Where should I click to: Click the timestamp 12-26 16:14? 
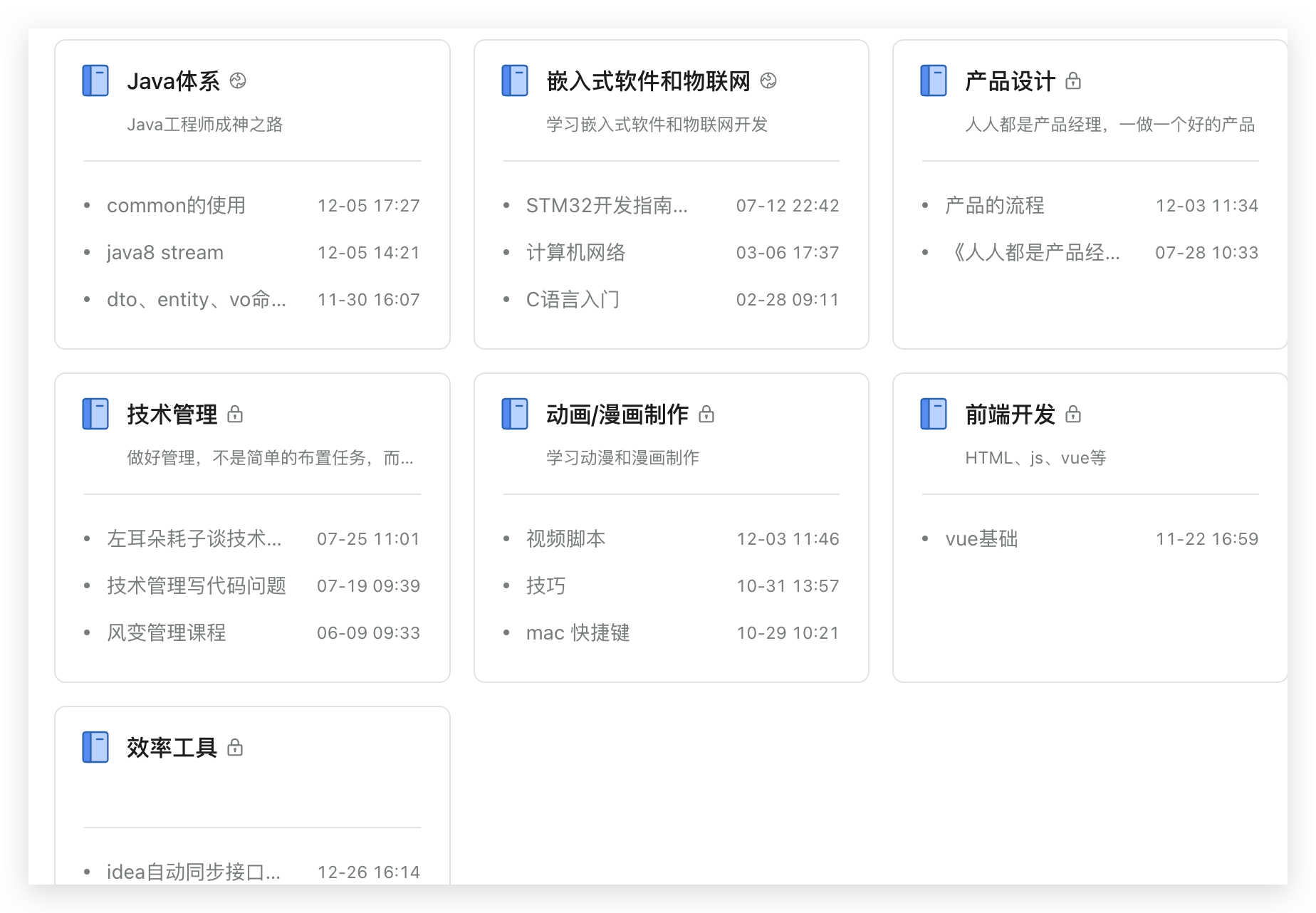369,872
